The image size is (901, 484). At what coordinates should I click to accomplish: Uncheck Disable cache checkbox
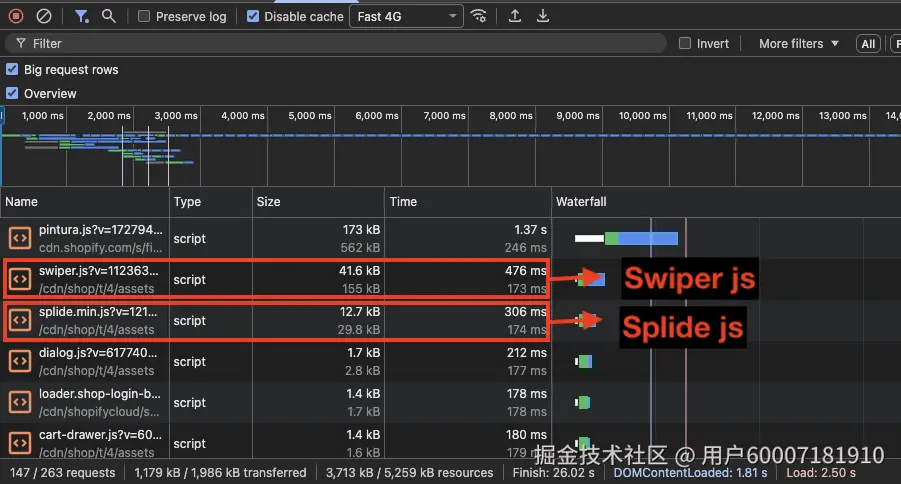pos(252,17)
